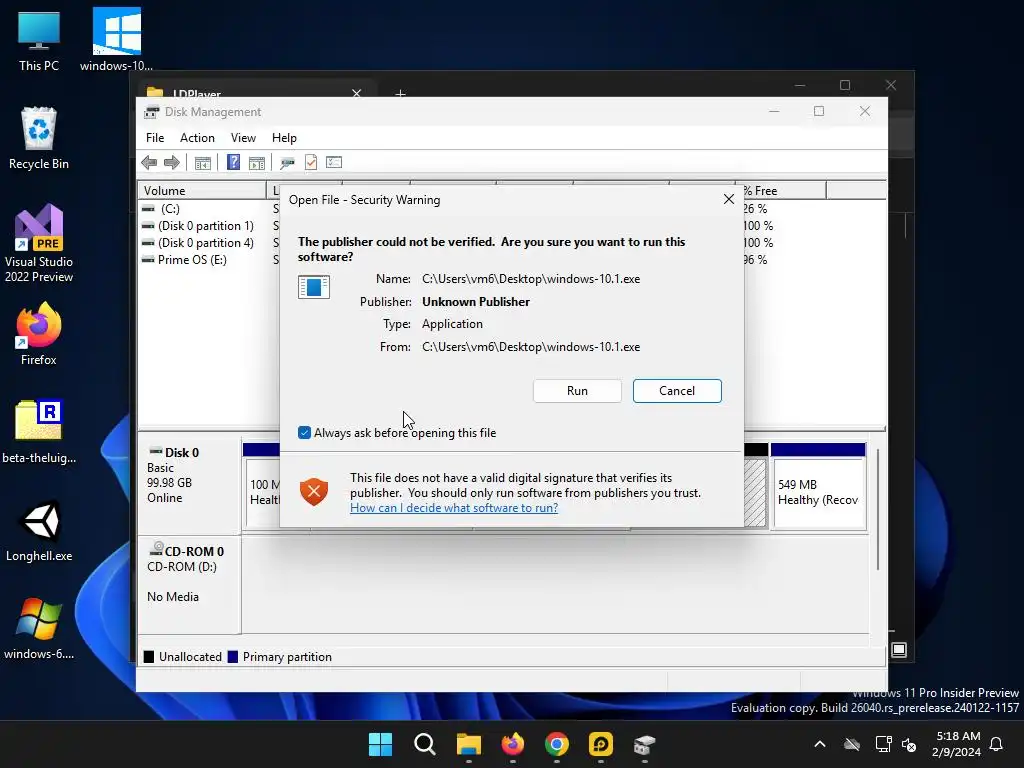Open Google Chrome from the taskbar

(x=556, y=744)
